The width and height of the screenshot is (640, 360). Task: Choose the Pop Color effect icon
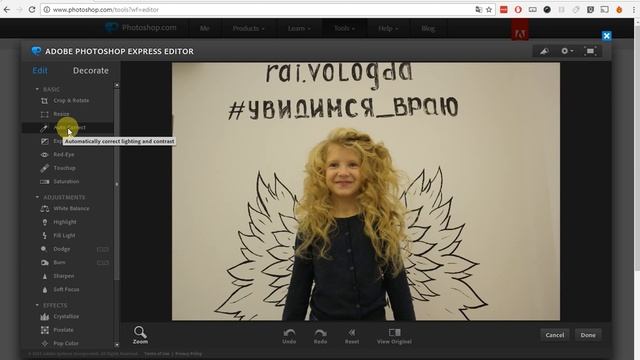(44, 343)
